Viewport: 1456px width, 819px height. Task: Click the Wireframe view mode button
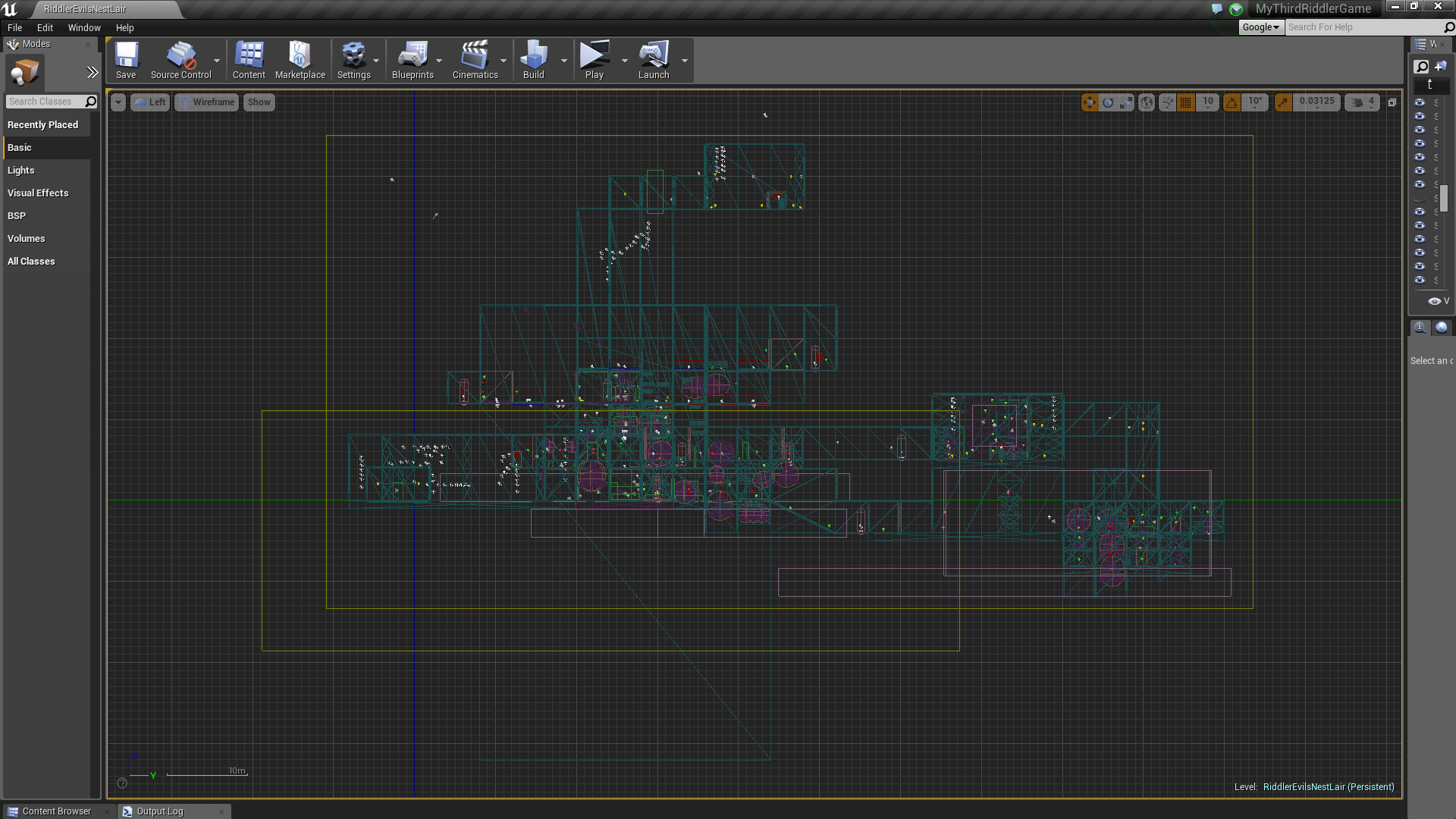tap(207, 102)
